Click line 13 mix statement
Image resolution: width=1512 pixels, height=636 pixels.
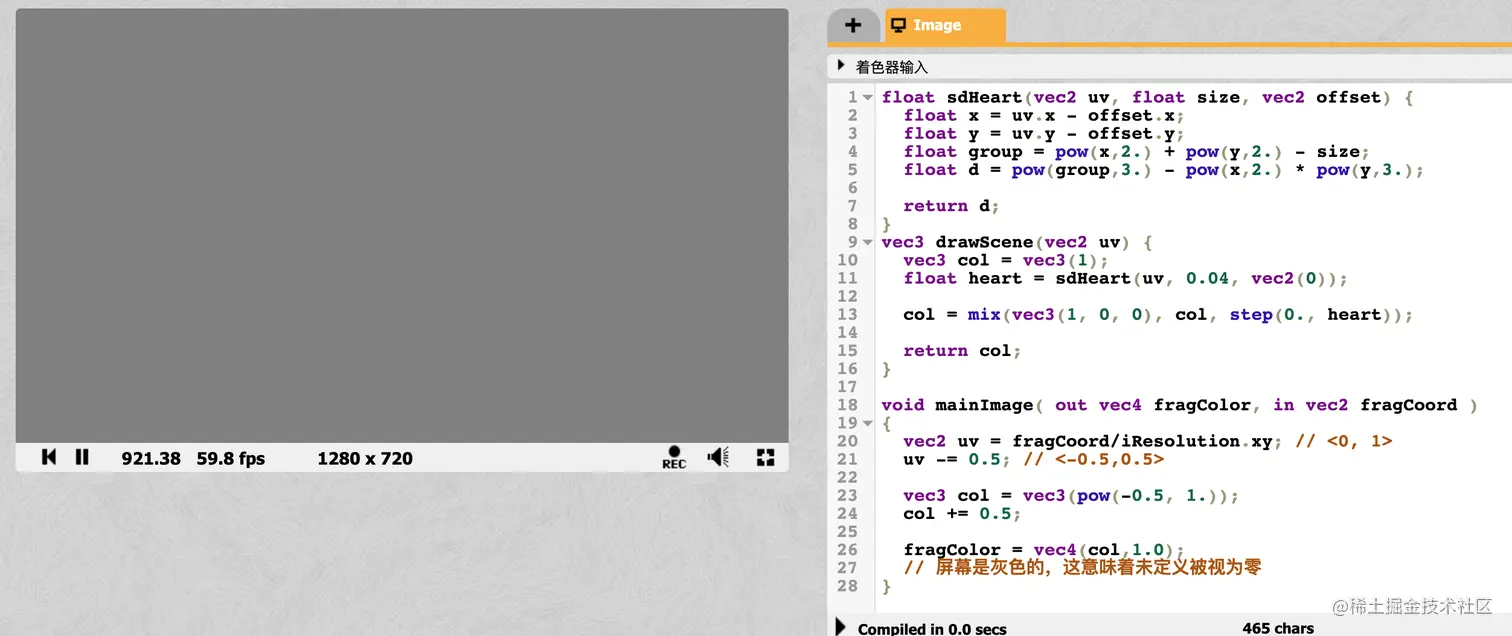[x=1158, y=315]
